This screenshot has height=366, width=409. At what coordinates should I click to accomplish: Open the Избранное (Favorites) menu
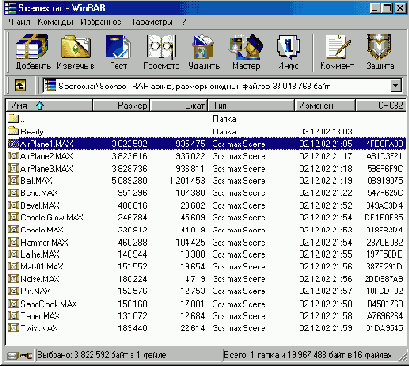(x=101, y=22)
